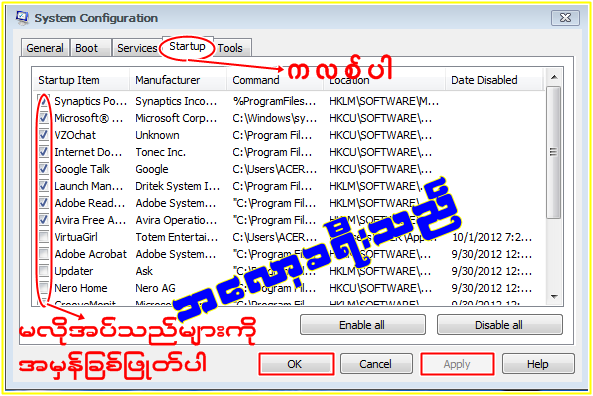Enable the VirtuaGirl startup checkbox
Viewport: 593px width, 396px height.
44,237
